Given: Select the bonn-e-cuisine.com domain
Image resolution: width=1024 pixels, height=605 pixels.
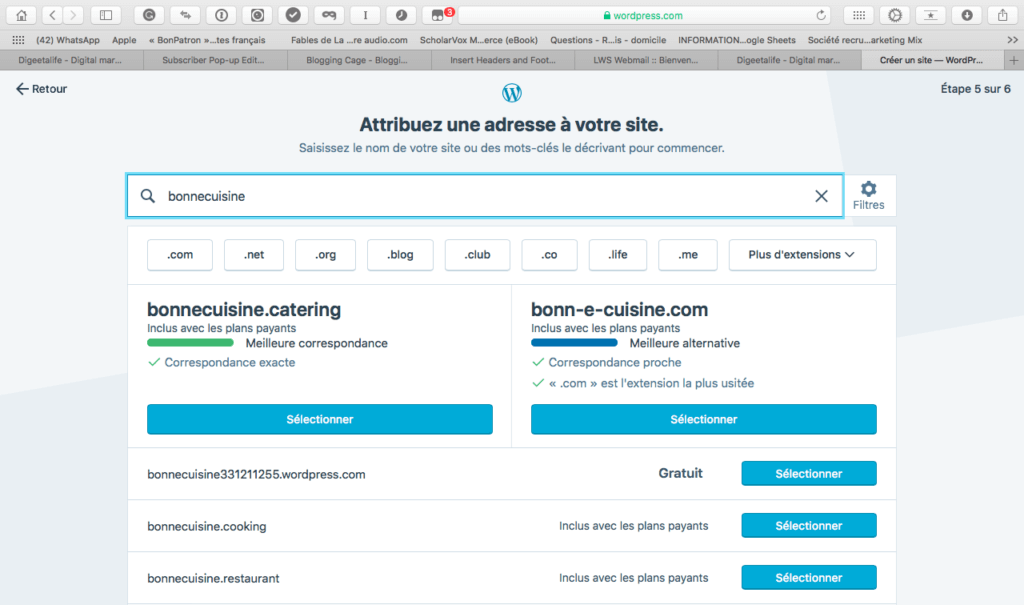Looking at the screenshot, I should [x=704, y=419].
